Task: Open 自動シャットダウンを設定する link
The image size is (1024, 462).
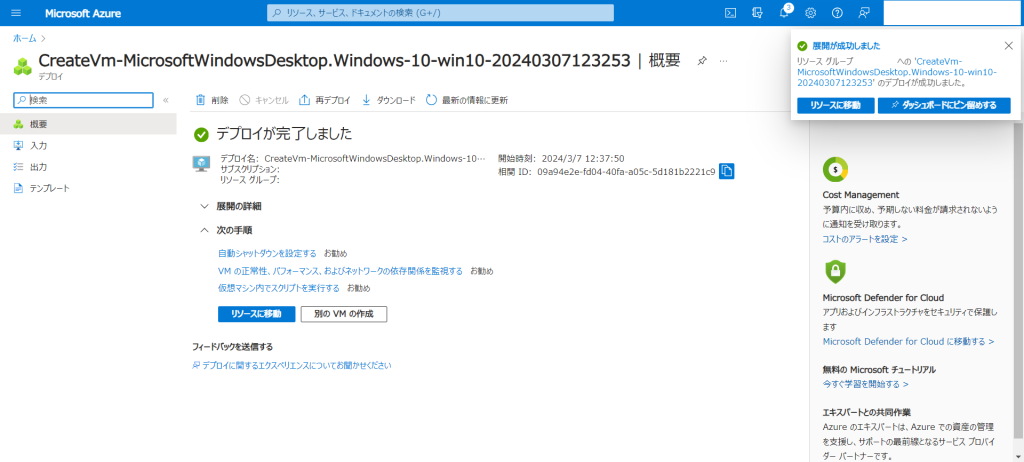Action: [267, 253]
